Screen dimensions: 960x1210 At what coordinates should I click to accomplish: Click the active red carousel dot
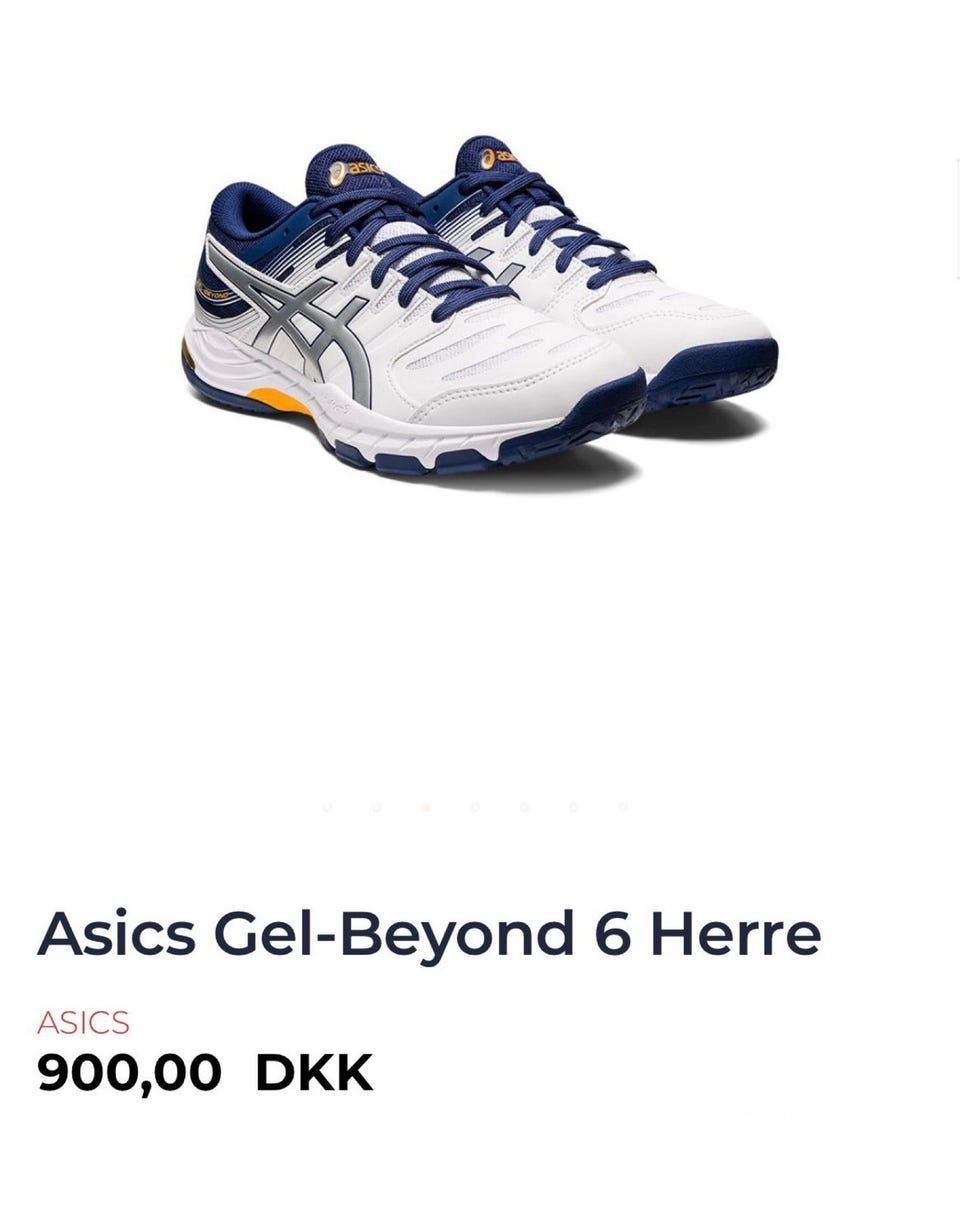pos(425,807)
